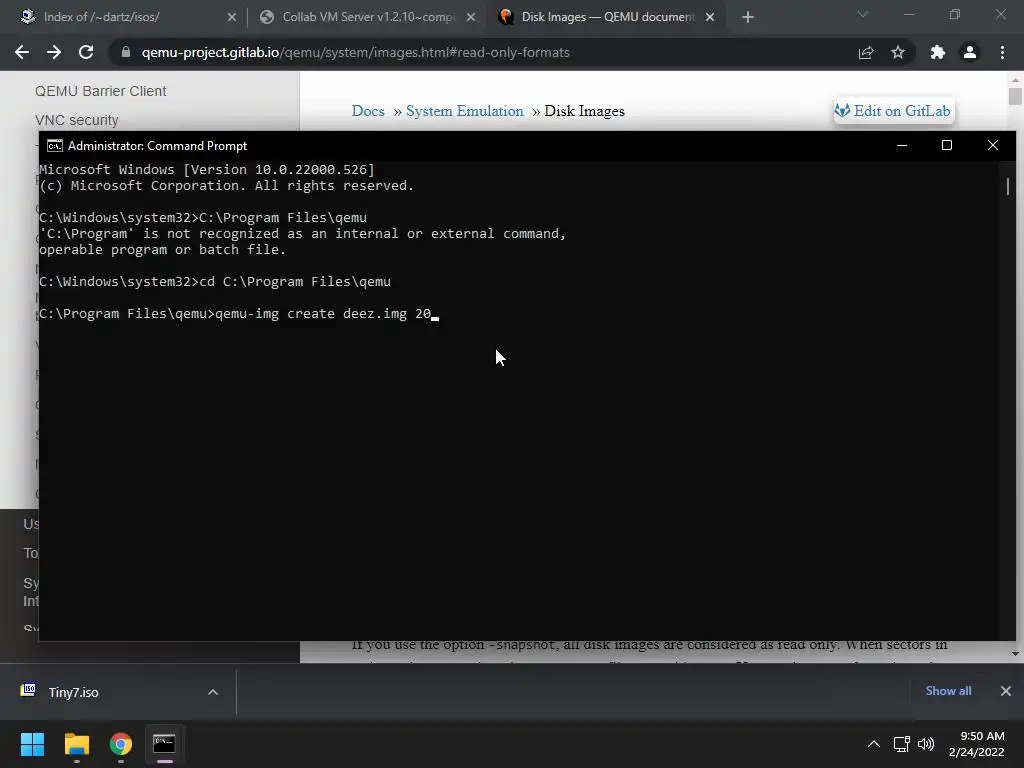Select the Disk Images QEMU documentation tab
Image resolution: width=1024 pixels, height=768 pixels.
tap(607, 17)
